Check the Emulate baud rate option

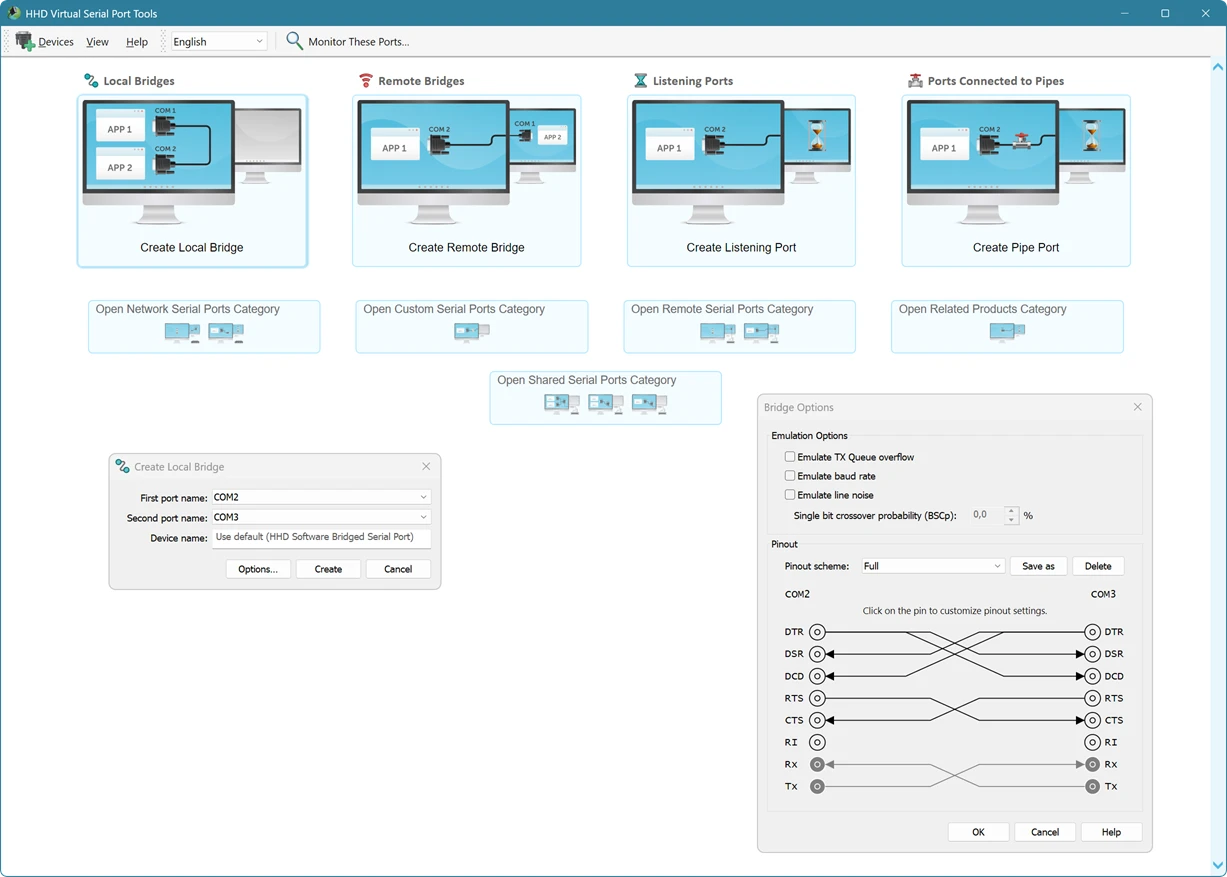coord(790,476)
